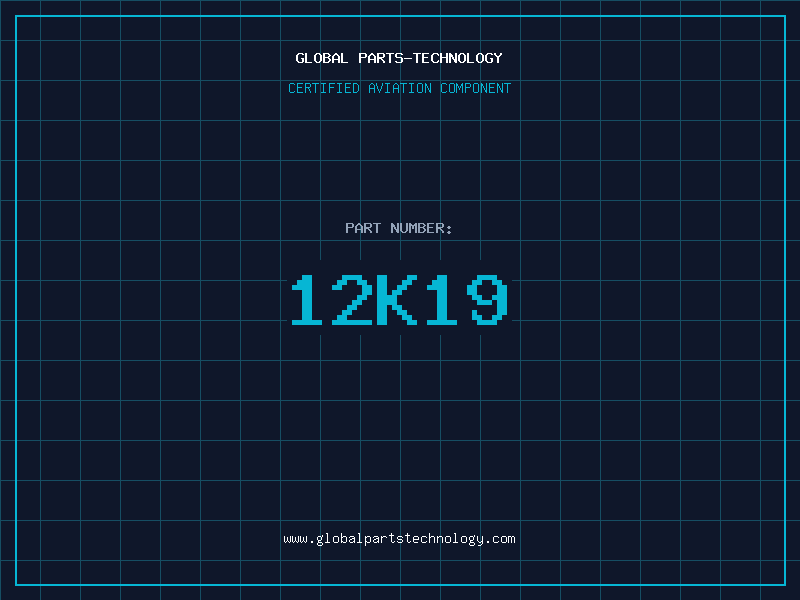Click the part number 12K19
This screenshot has width=800, height=600.
pos(399,300)
